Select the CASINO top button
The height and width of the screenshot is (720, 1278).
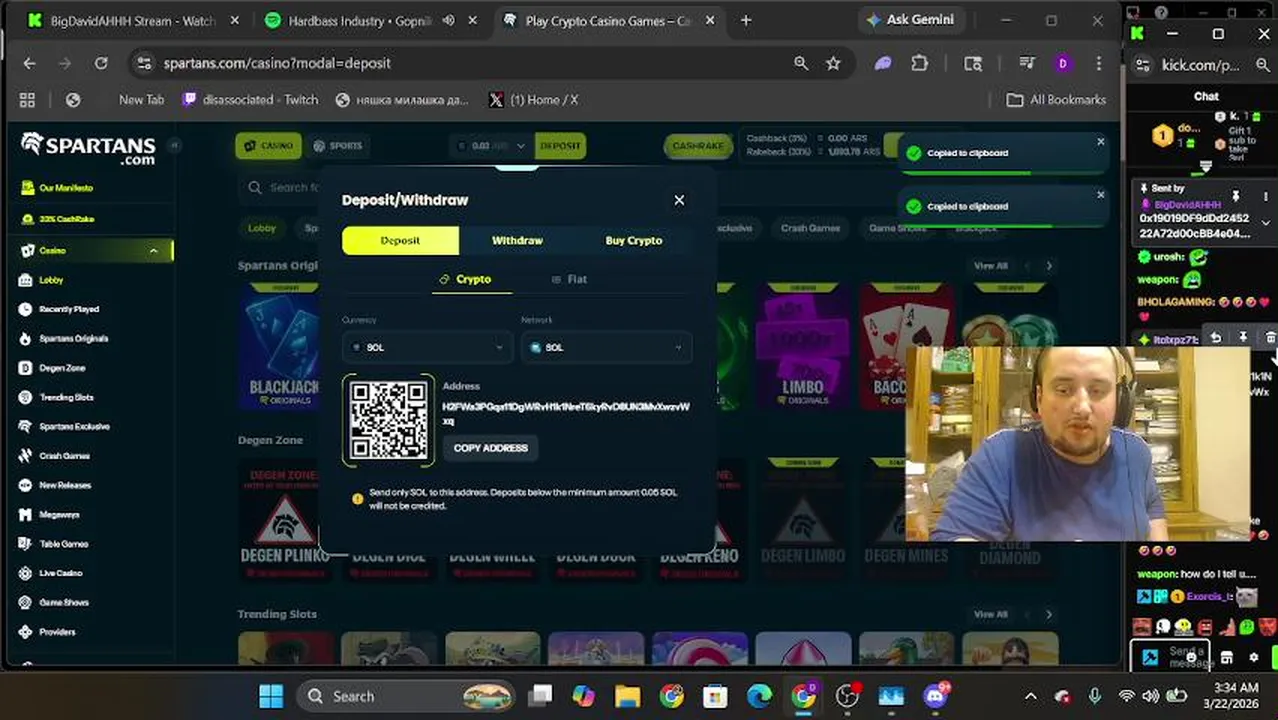(x=268, y=146)
